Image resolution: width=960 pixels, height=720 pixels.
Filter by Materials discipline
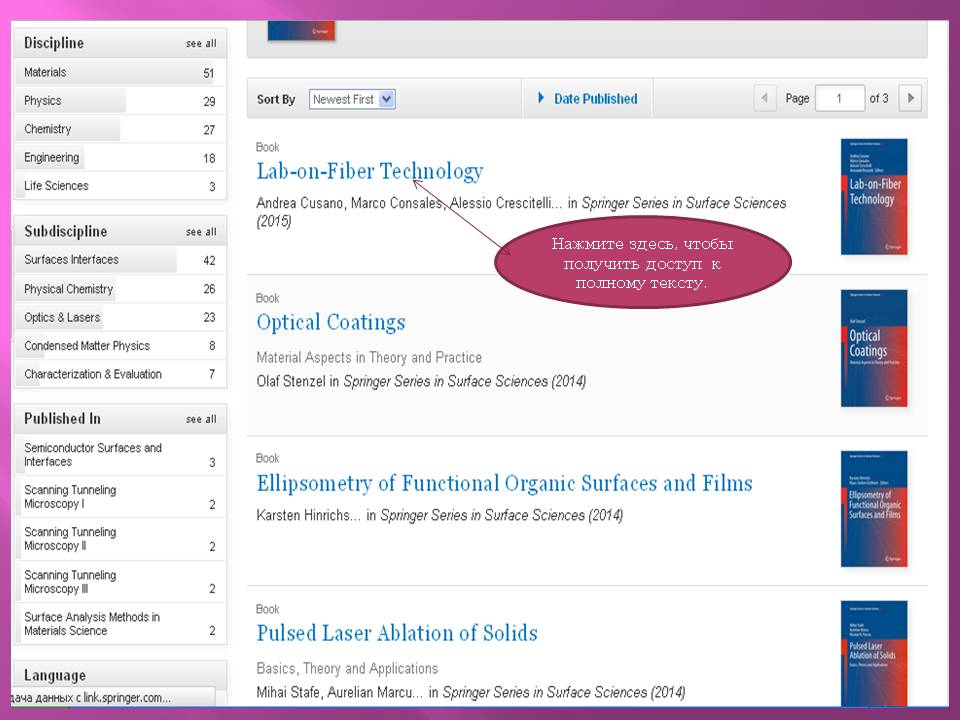(x=45, y=73)
